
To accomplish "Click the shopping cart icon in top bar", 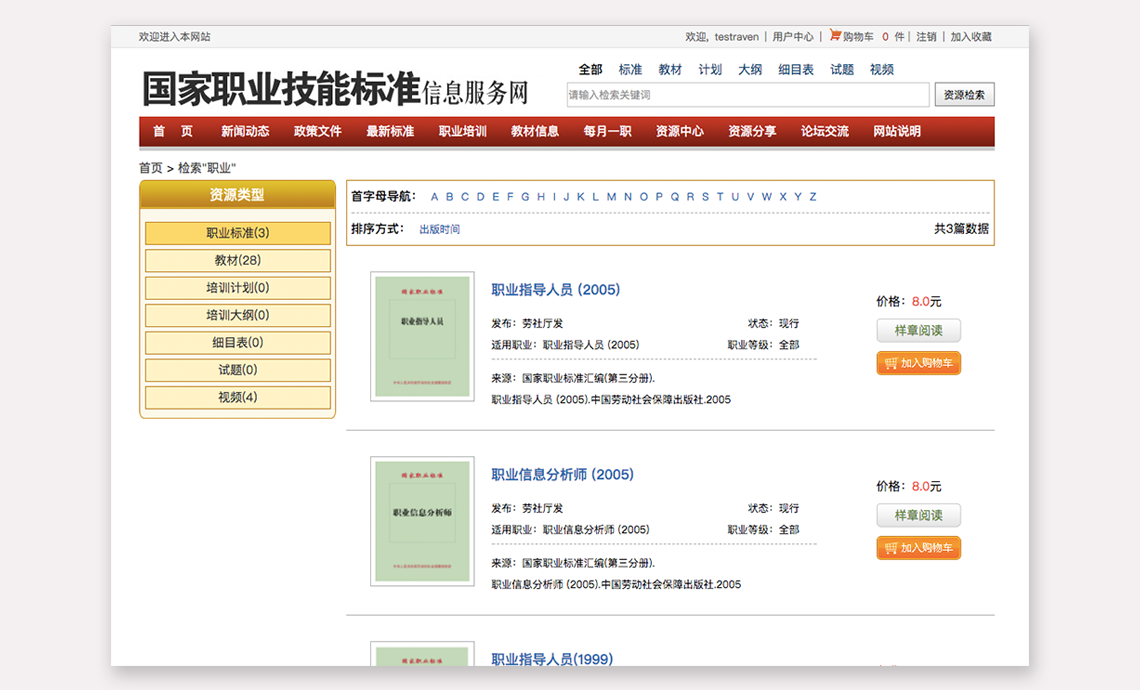I will 835,35.
